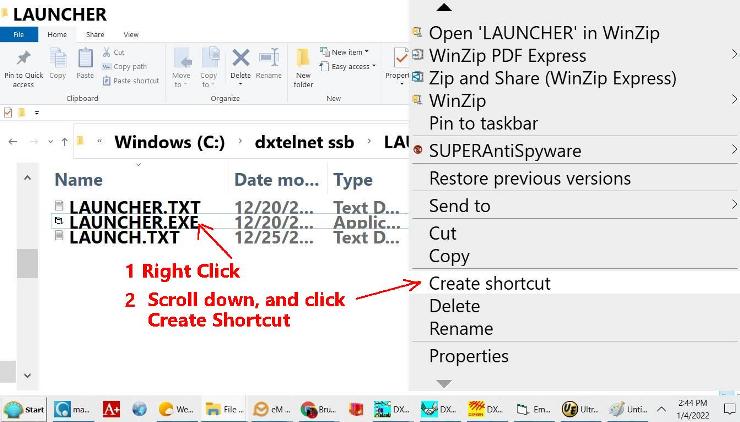Click the red X Delete icon
Screen dimensions: 740x422
point(241,58)
